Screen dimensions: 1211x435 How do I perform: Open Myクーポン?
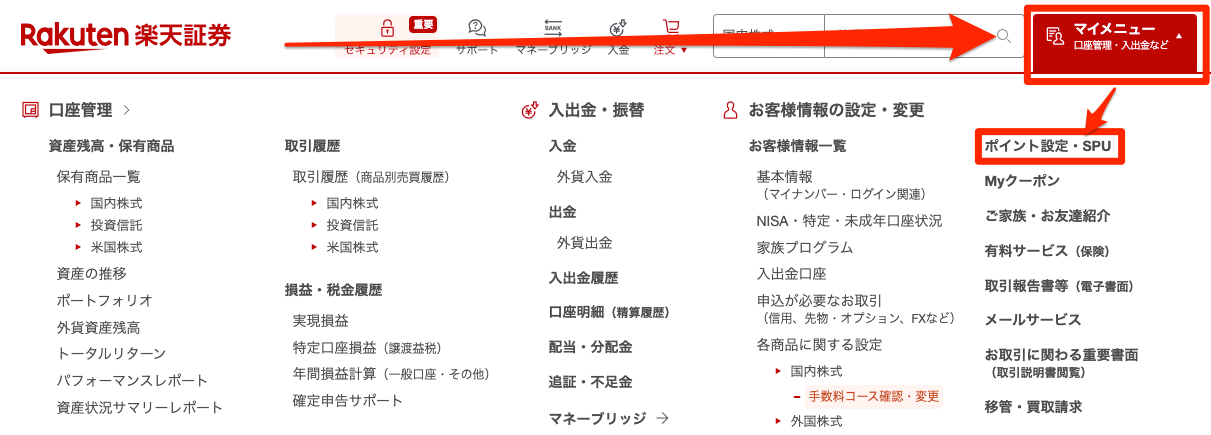point(1022,181)
